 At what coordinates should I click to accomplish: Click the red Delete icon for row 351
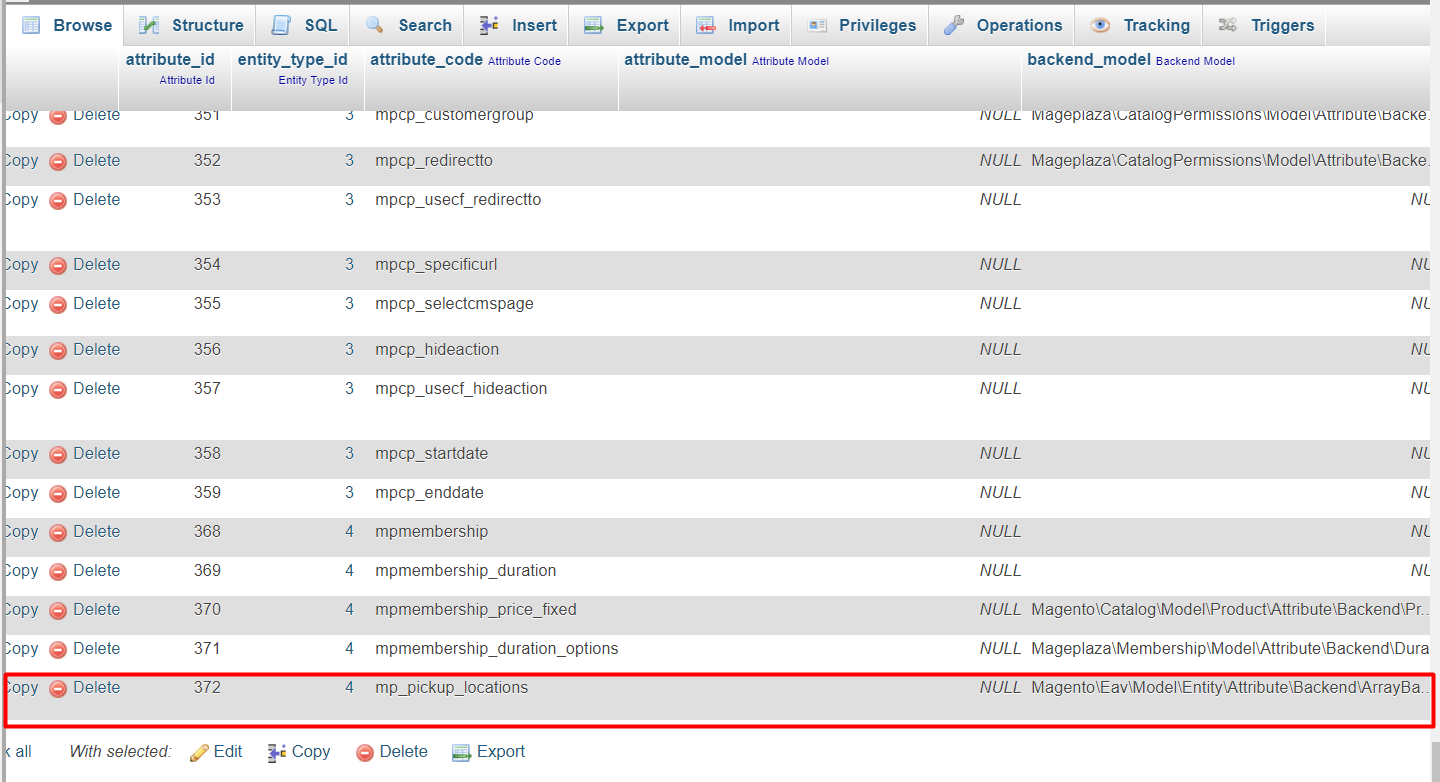point(58,116)
